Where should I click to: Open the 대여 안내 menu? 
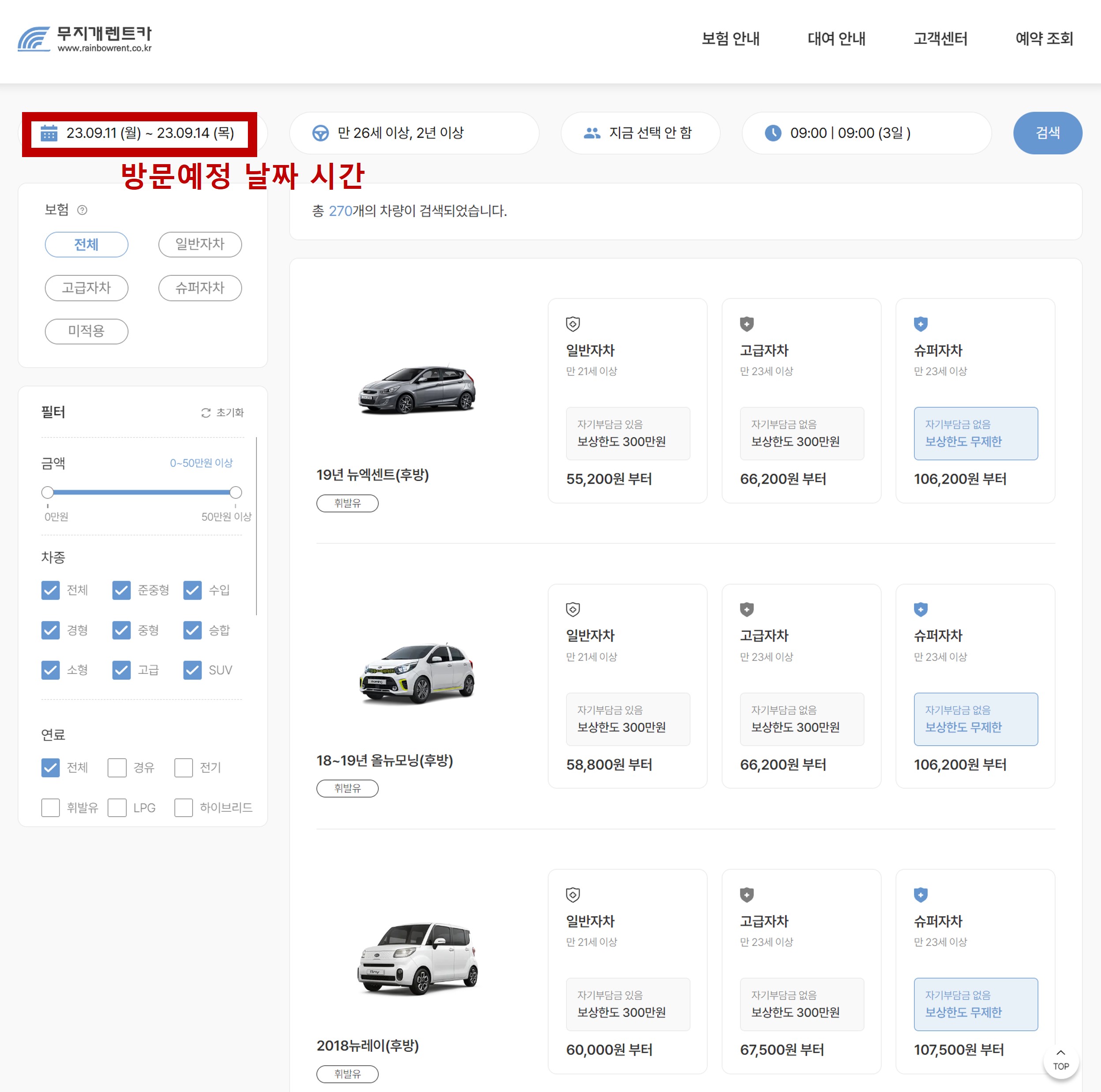click(x=837, y=39)
